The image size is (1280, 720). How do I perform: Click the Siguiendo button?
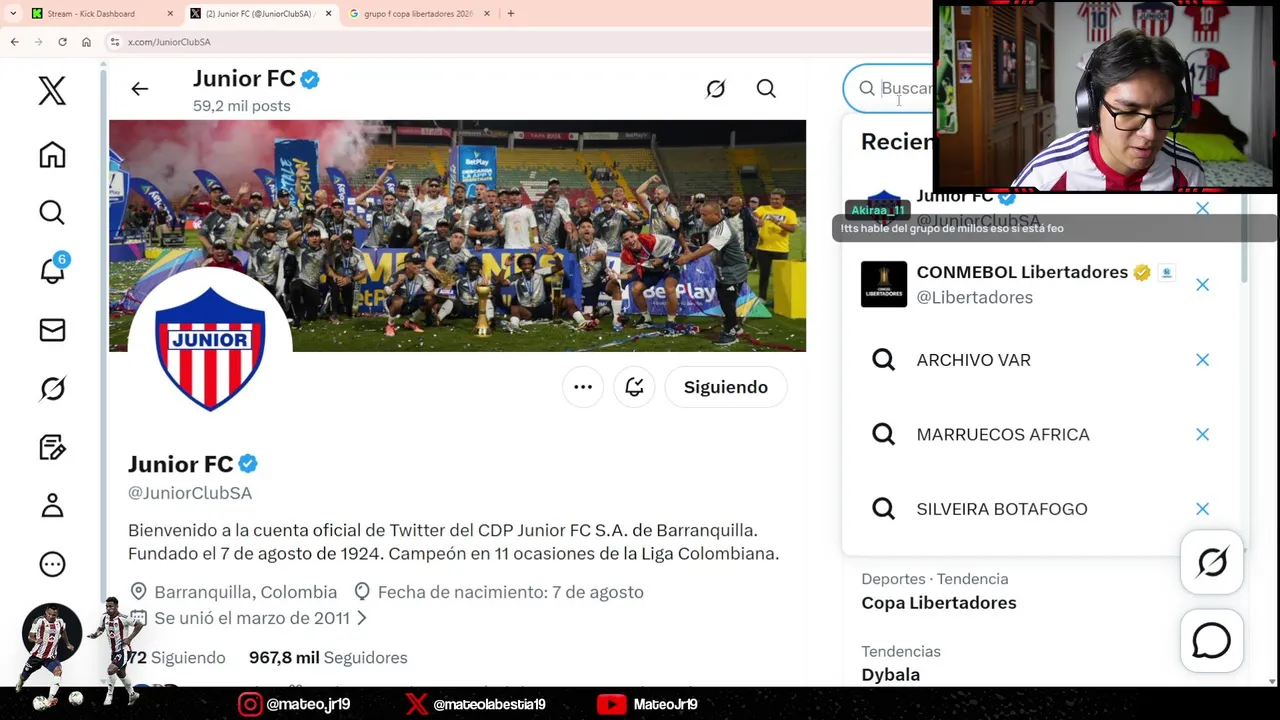(x=726, y=387)
